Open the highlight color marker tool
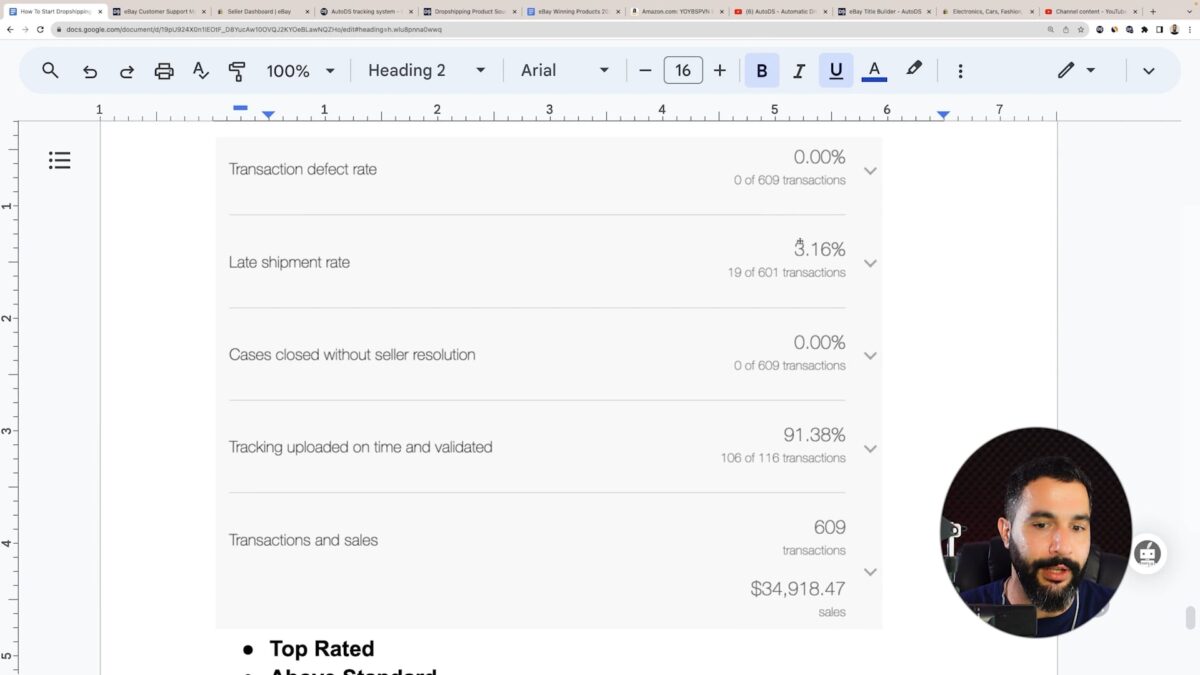Image resolution: width=1200 pixels, height=675 pixels. tap(914, 69)
